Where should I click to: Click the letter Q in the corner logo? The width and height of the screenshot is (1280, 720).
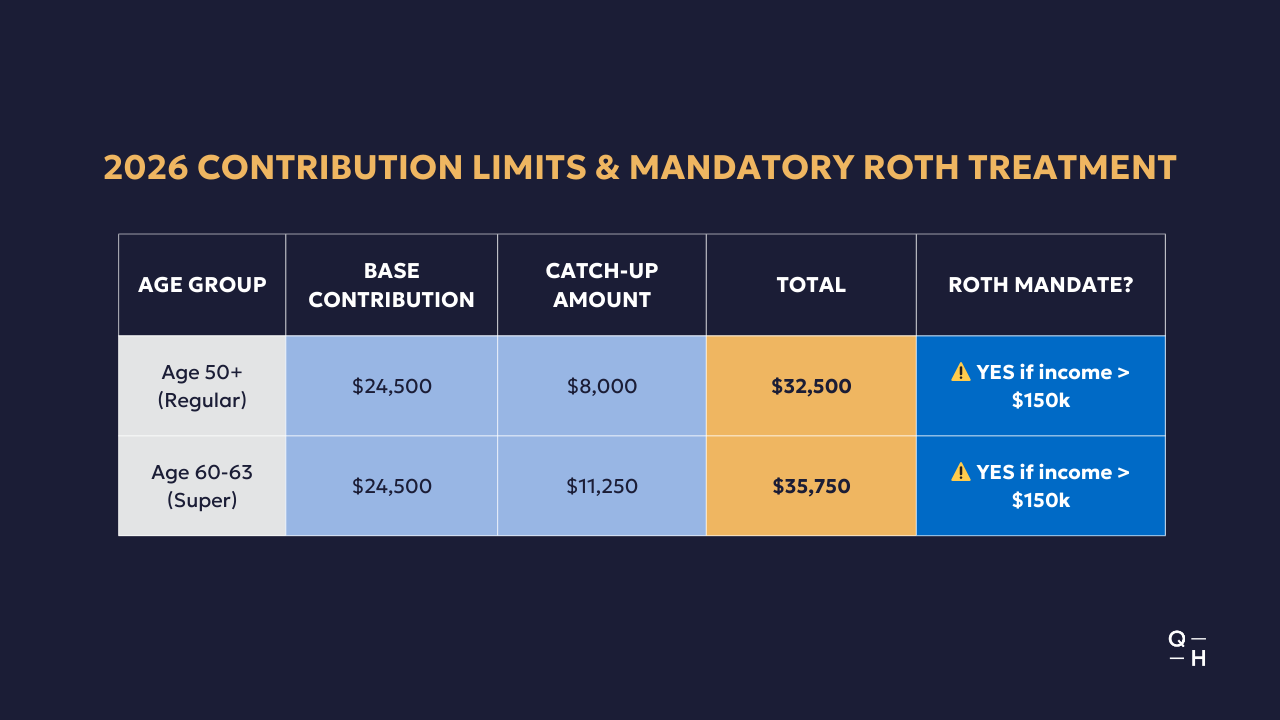point(1176,639)
